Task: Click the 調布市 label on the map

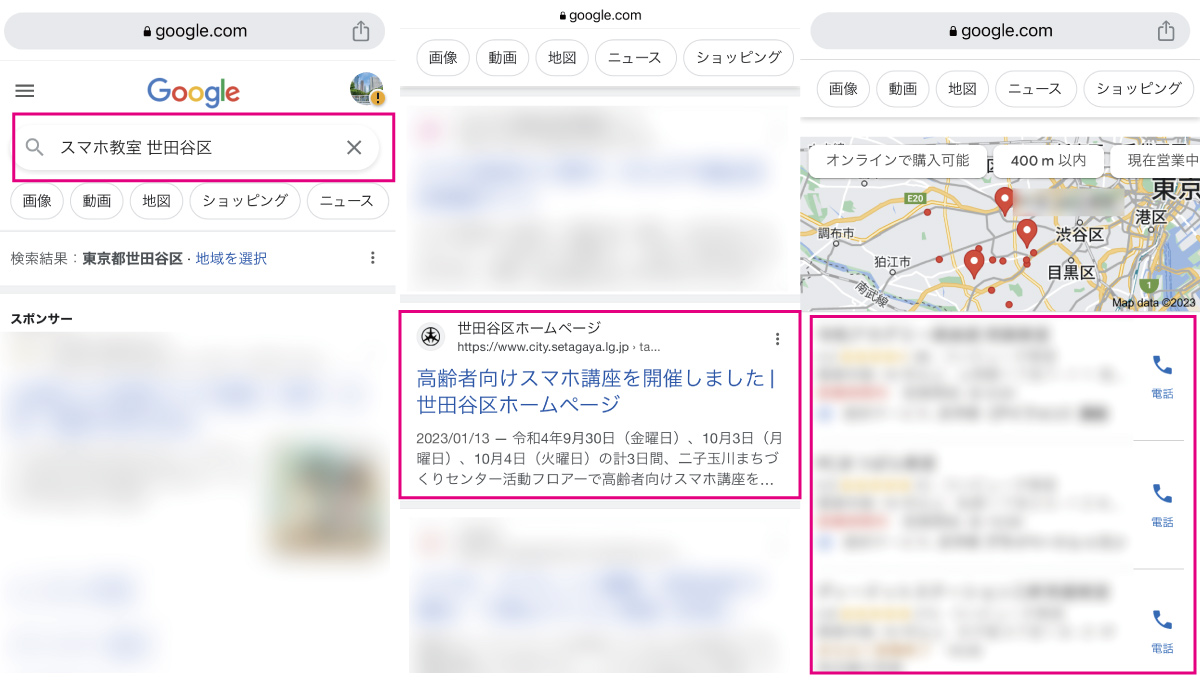Action: (835, 232)
